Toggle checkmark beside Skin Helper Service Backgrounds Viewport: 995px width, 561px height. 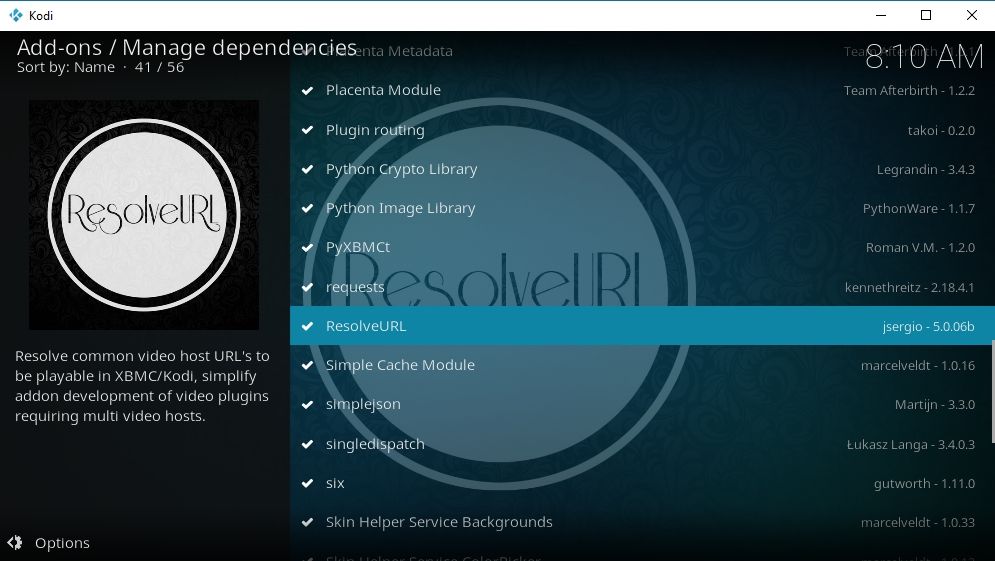tap(308, 523)
